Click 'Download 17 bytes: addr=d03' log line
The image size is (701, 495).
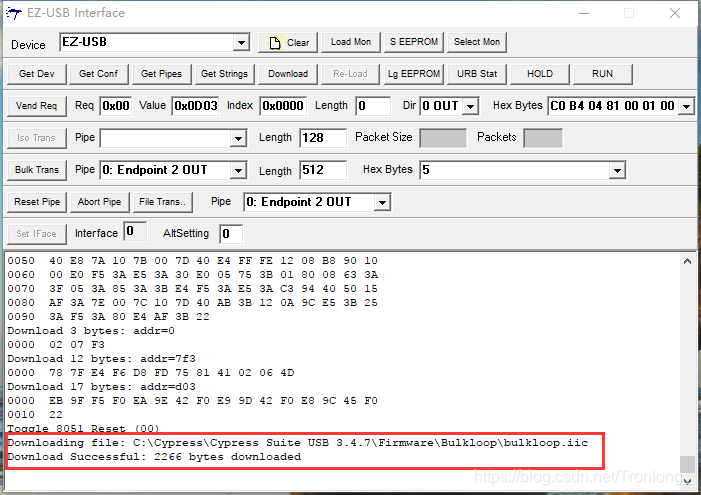[101, 387]
